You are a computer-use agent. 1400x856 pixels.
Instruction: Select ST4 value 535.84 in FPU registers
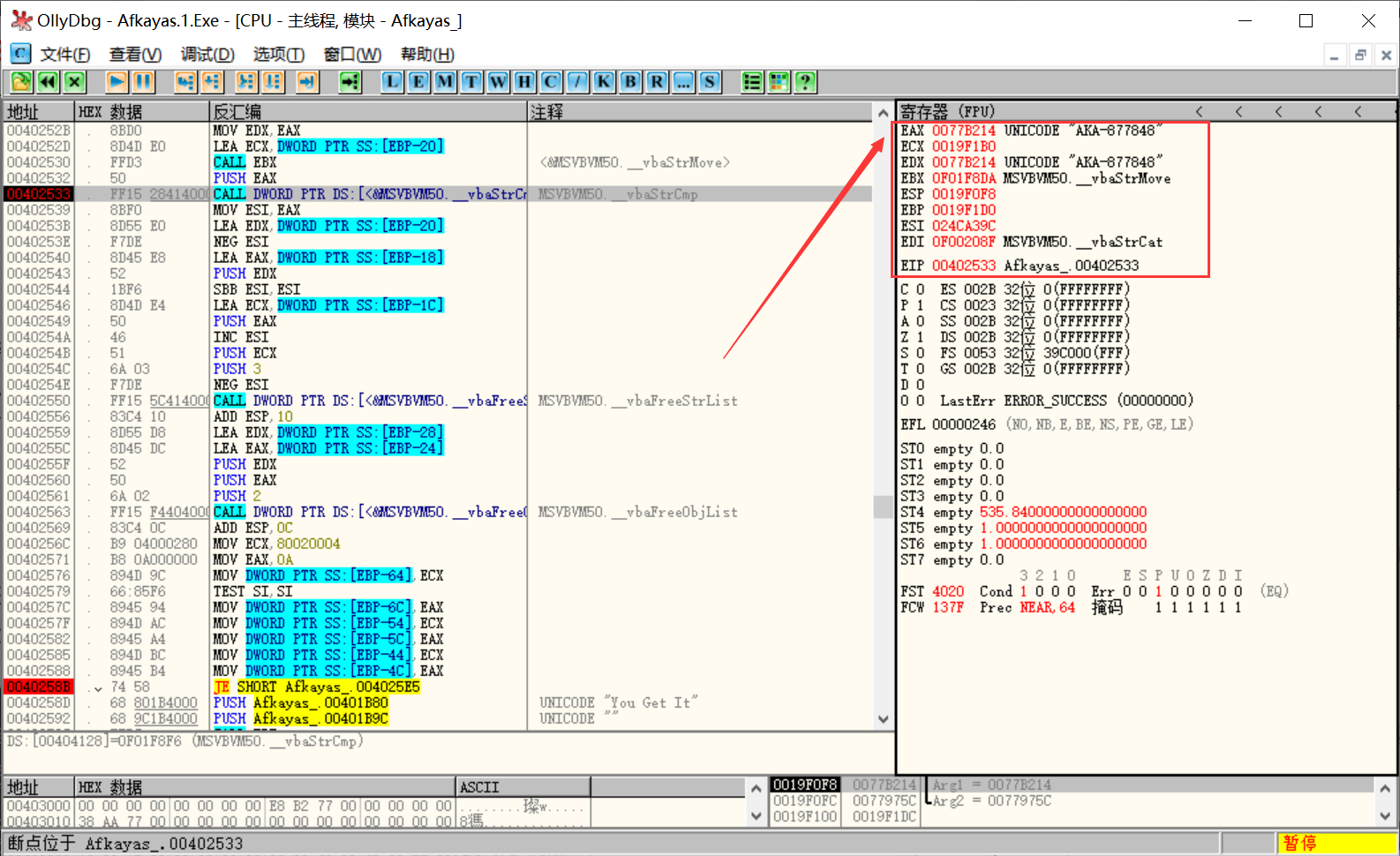tap(1063, 512)
